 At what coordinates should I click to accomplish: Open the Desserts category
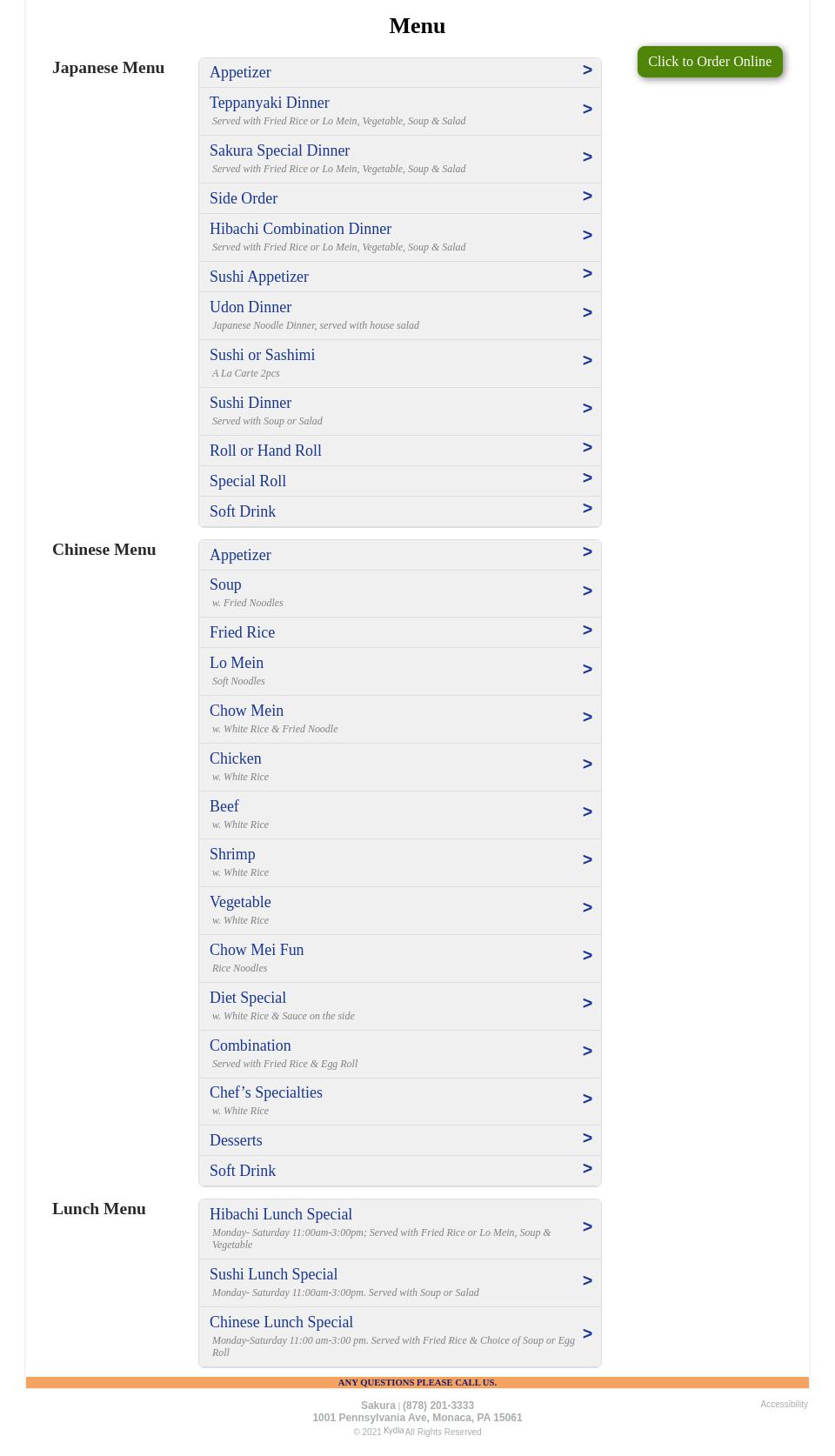[236, 1140]
